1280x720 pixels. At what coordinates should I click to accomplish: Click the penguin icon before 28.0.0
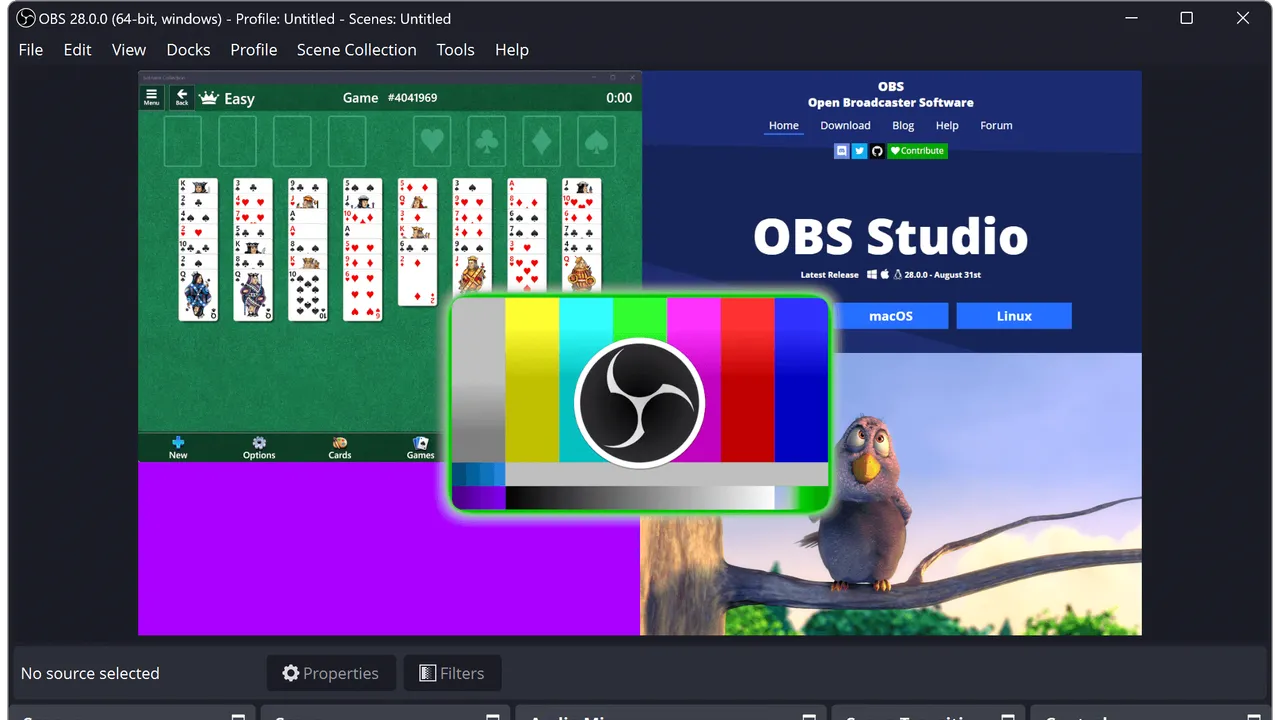tap(897, 274)
